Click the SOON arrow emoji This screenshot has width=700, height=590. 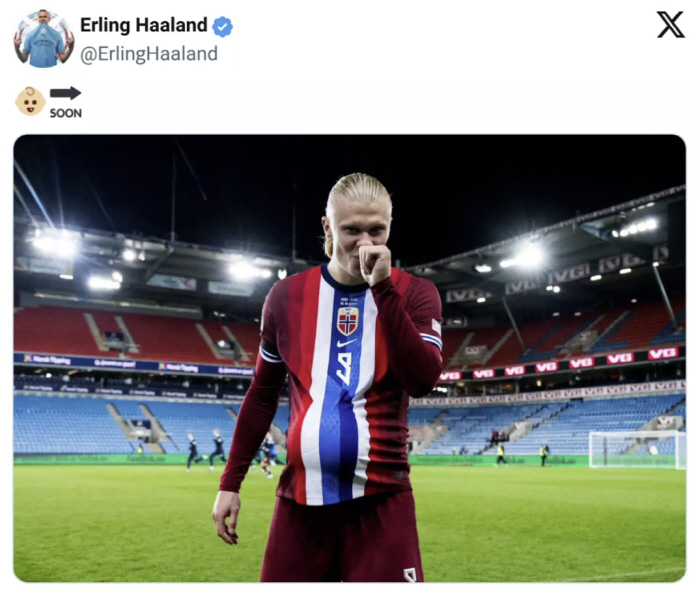point(66,103)
